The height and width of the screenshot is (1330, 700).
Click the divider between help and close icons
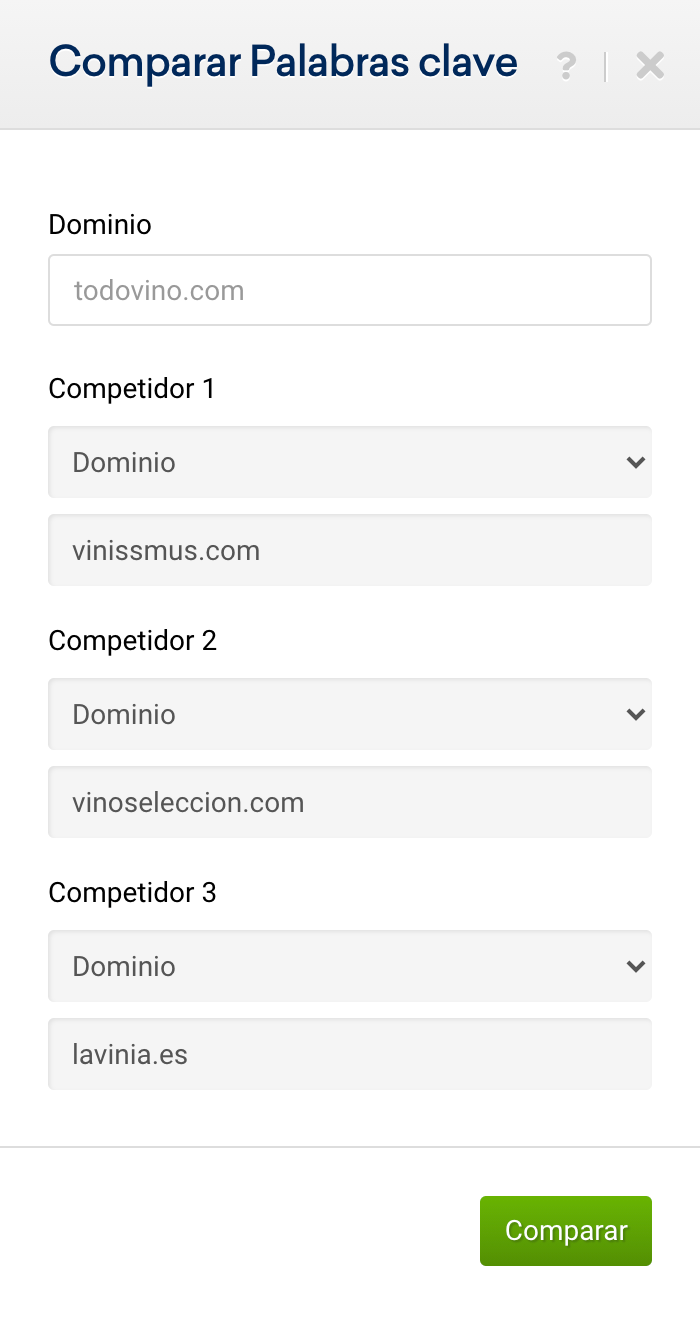tap(606, 66)
